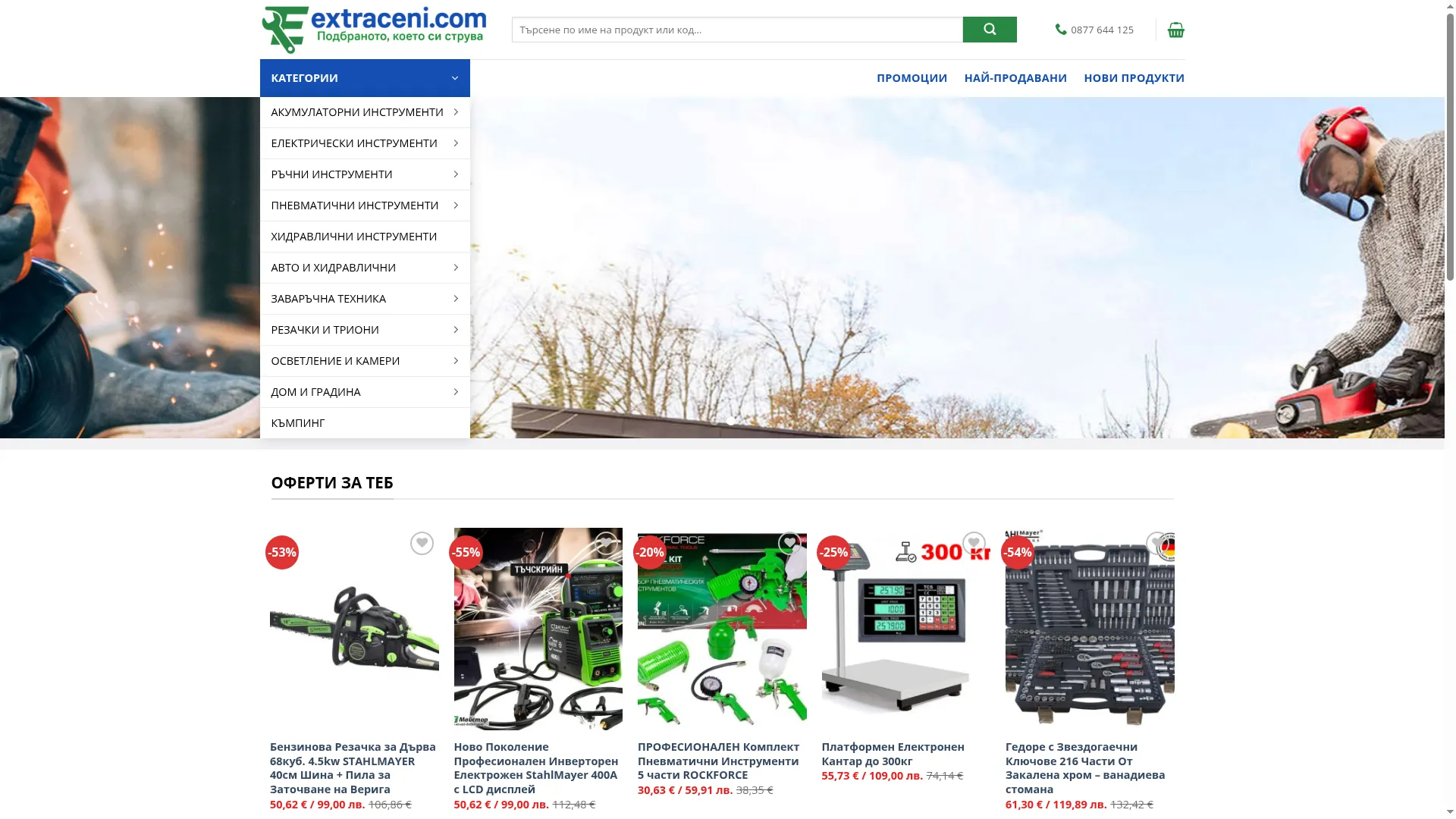Expand АВТО И ХИДРАВЛИЧНИ submenu arrow

(456, 268)
